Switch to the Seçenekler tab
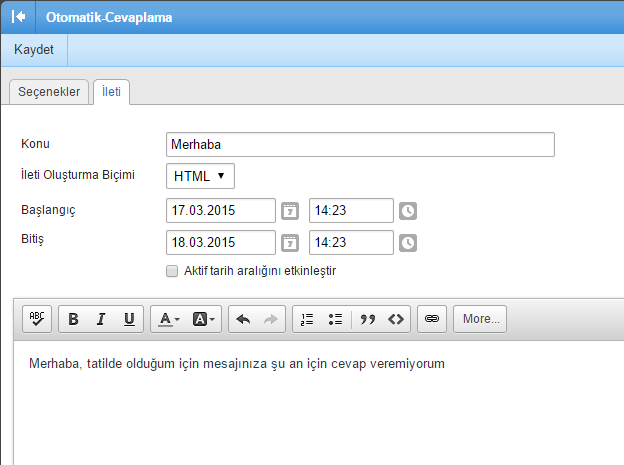This screenshot has height=465, width=624. coord(49,92)
